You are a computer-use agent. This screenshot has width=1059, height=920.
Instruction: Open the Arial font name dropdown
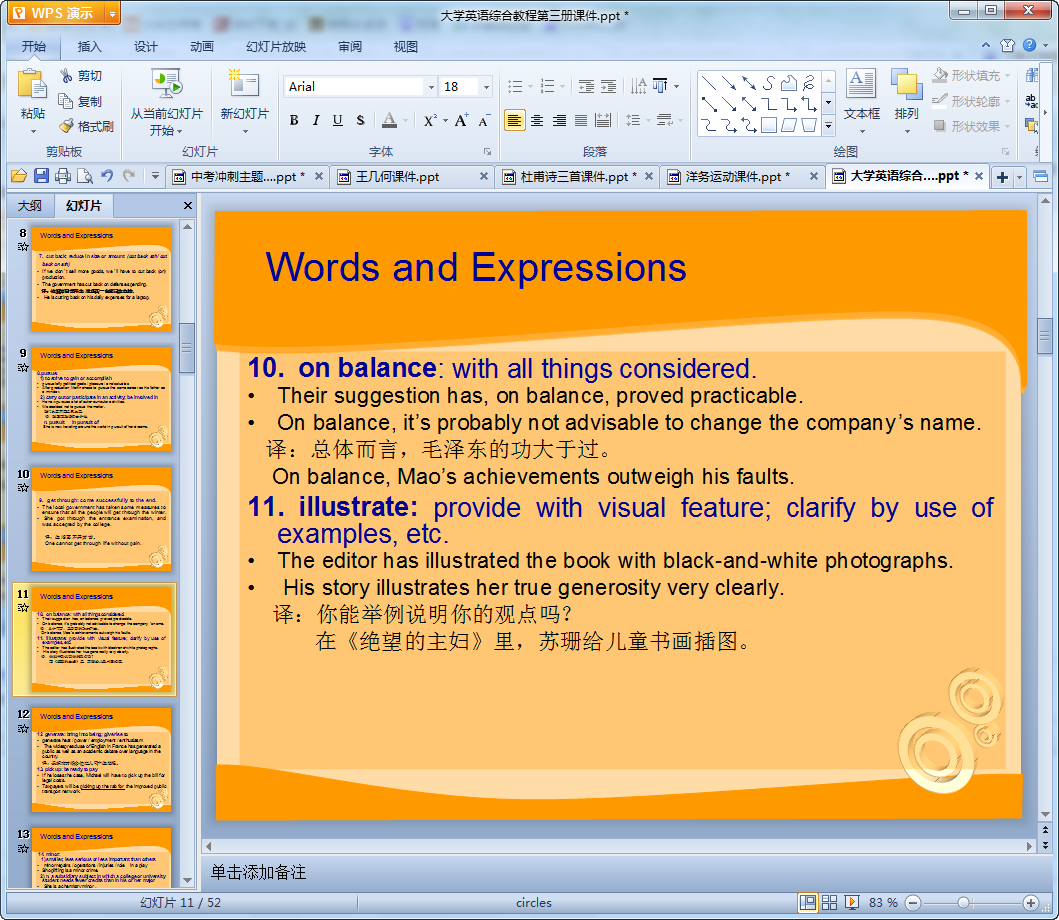tap(431, 86)
